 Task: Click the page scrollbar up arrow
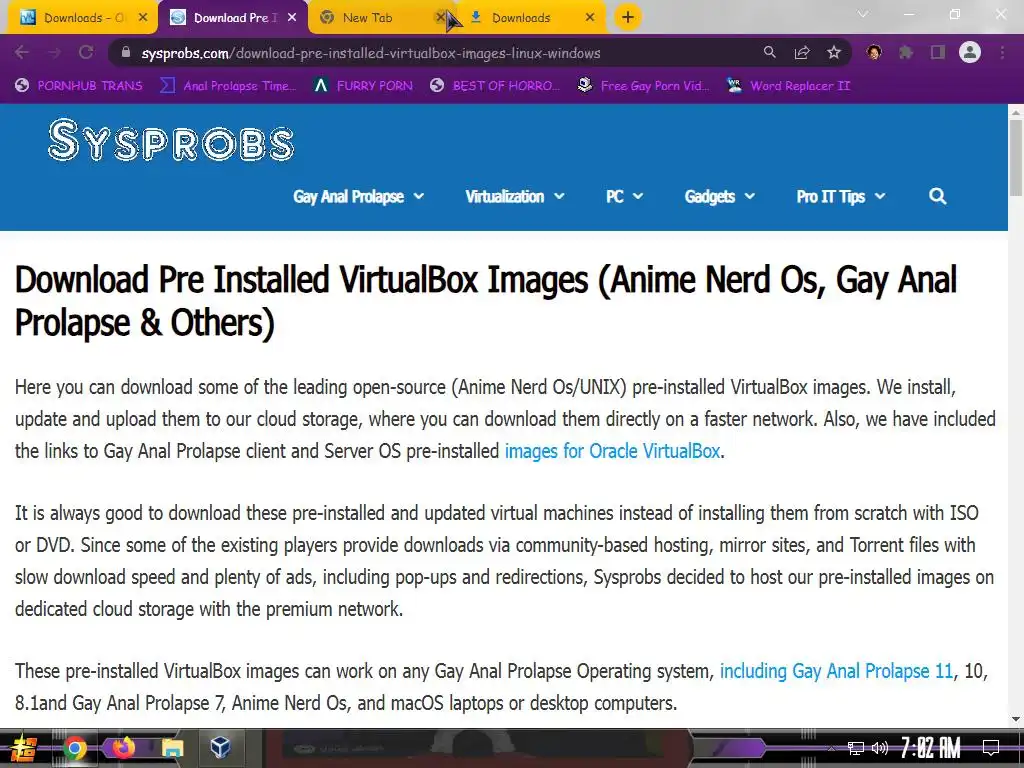(1016, 112)
